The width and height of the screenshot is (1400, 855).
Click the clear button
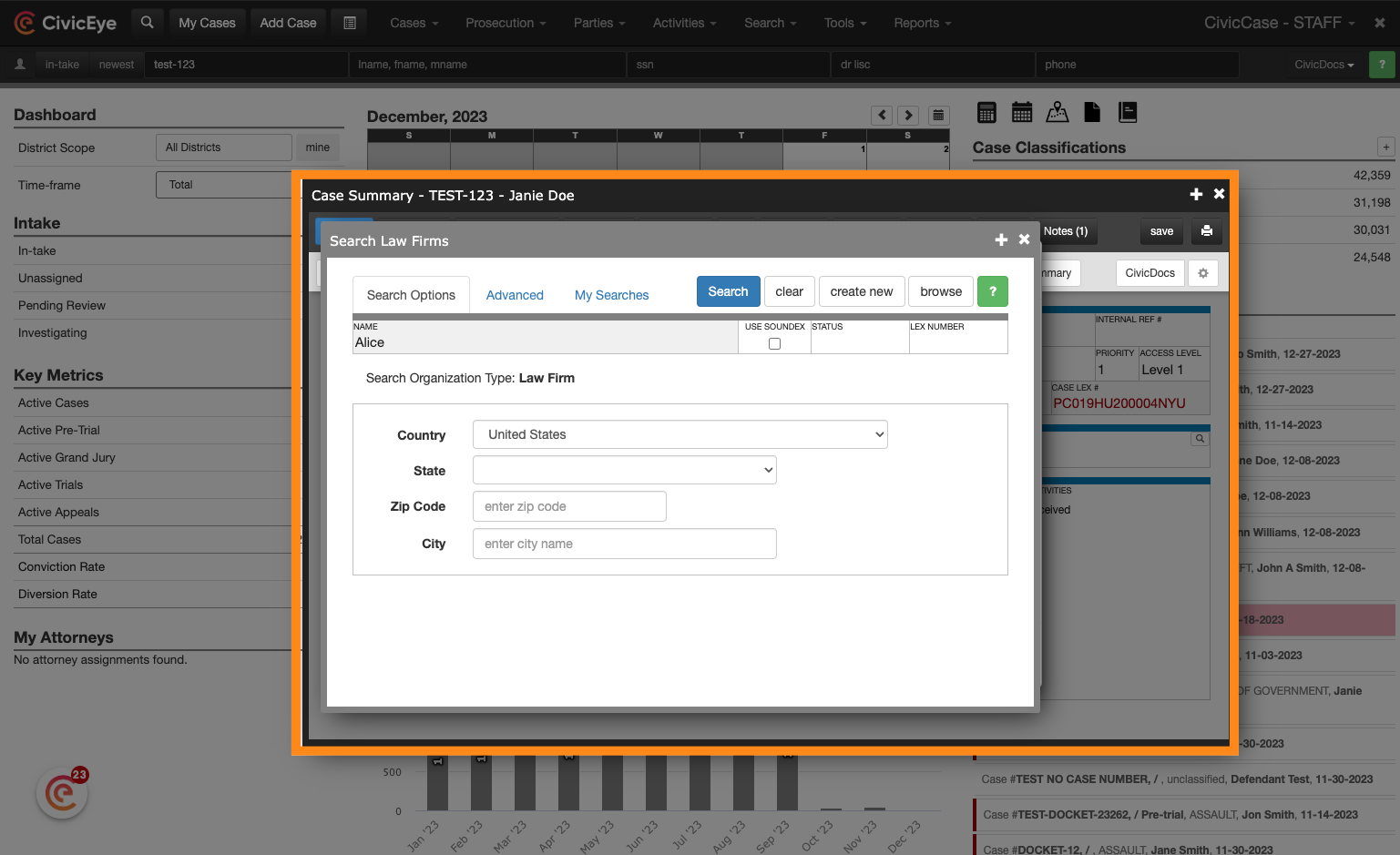[790, 291]
